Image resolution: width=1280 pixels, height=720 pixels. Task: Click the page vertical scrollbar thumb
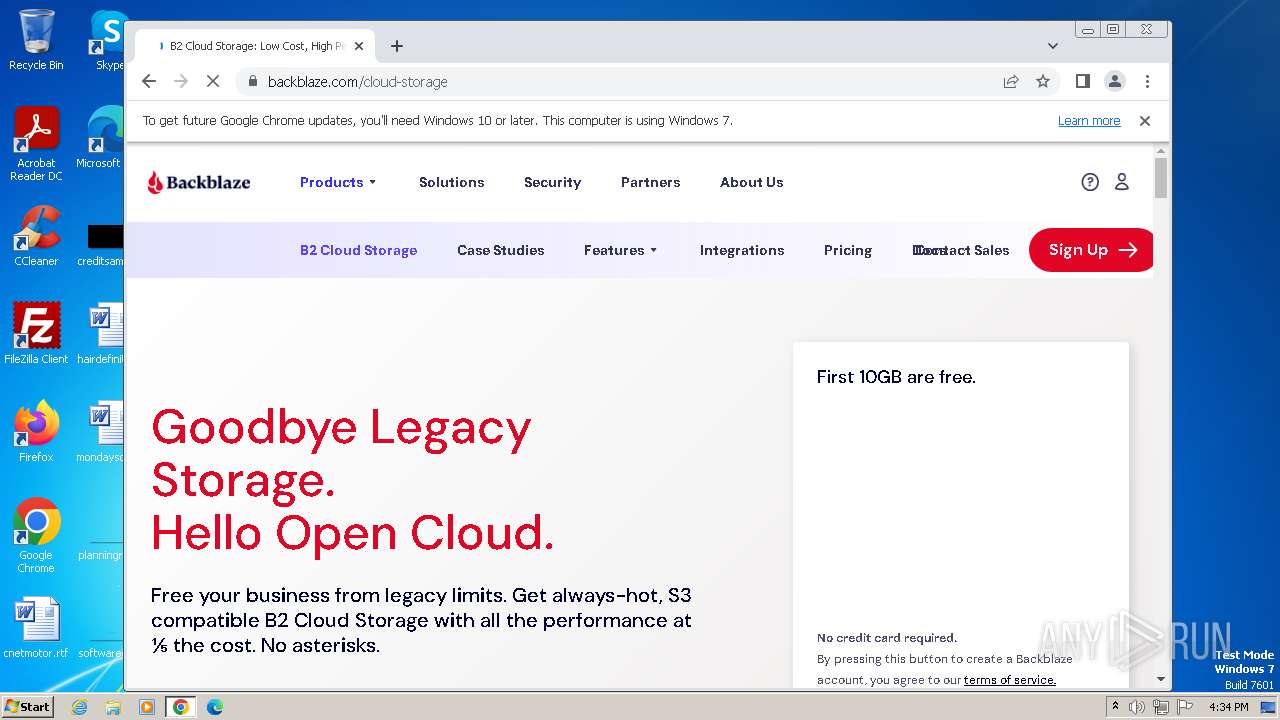tap(1160, 178)
